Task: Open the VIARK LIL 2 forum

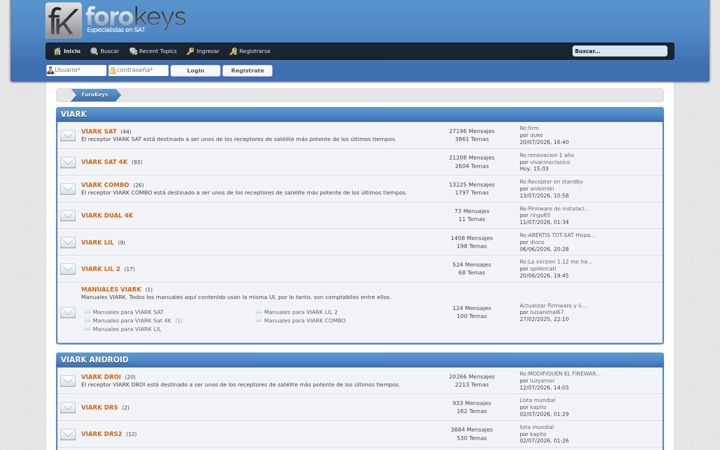Action: (101, 269)
